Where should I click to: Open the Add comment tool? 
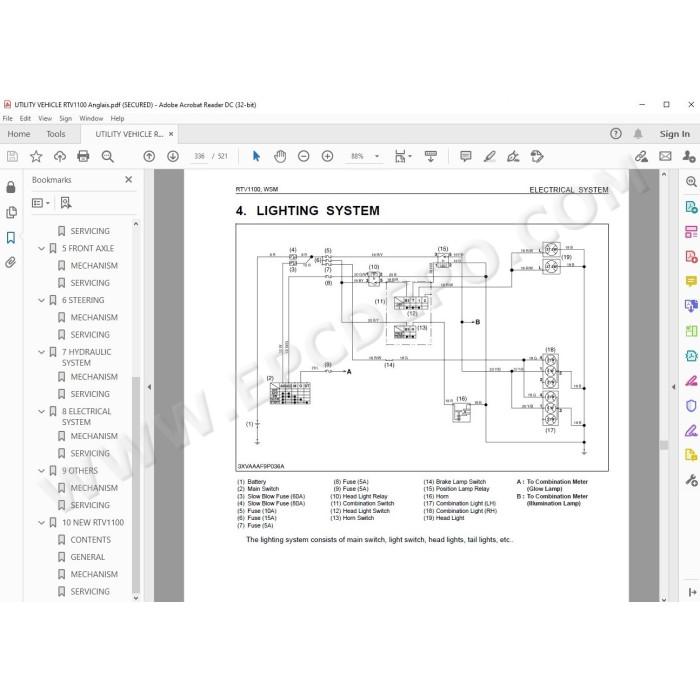(x=466, y=156)
